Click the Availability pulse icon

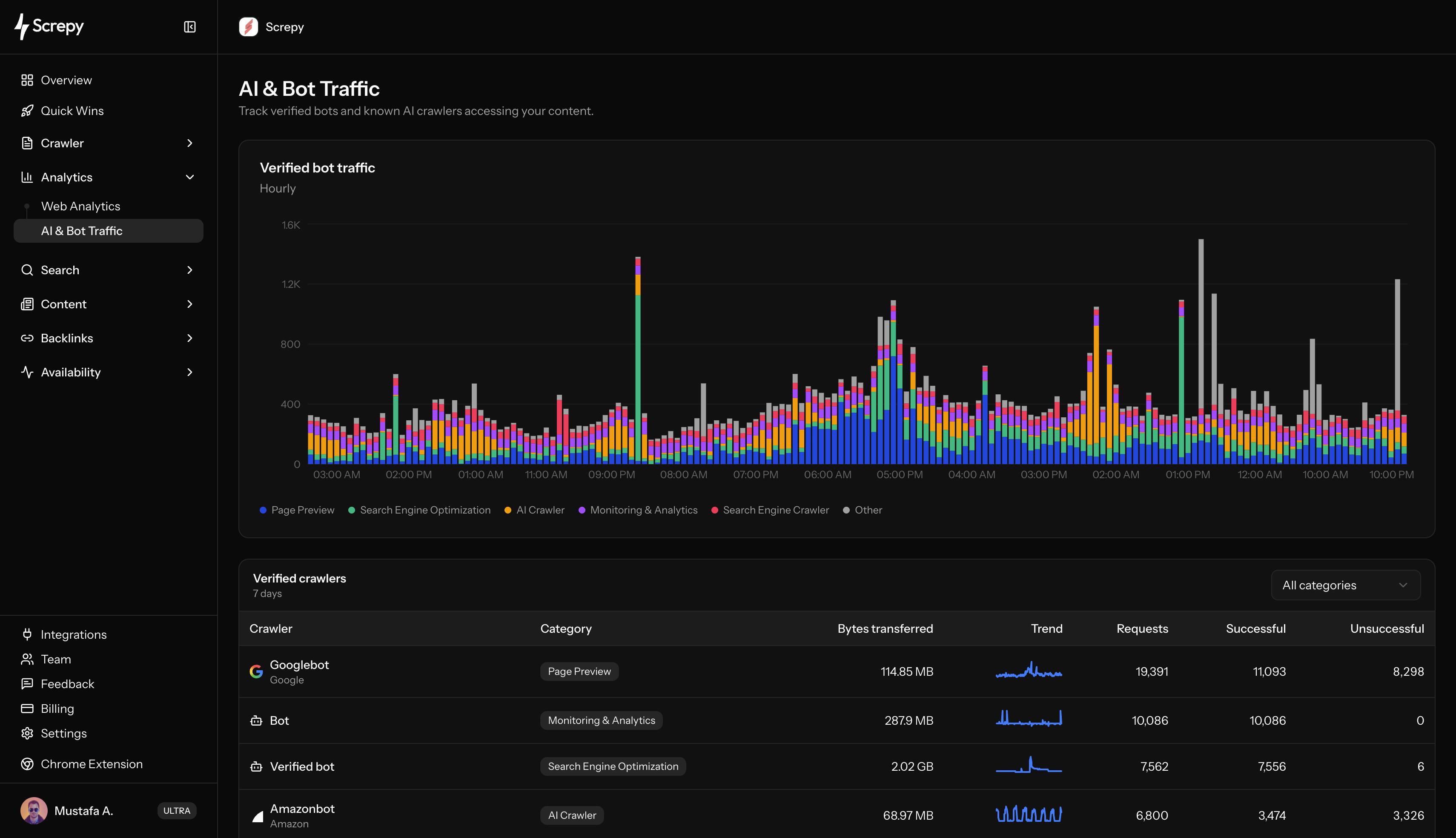point(27,372)
